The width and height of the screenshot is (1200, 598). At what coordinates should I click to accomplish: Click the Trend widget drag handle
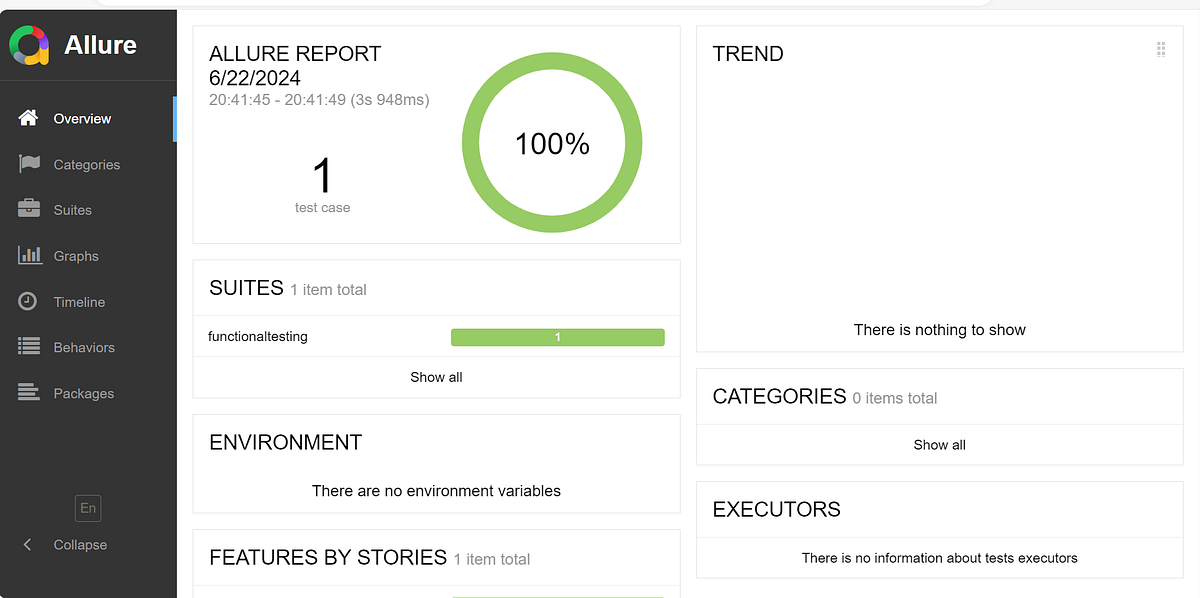click(x=1161, y=48)
